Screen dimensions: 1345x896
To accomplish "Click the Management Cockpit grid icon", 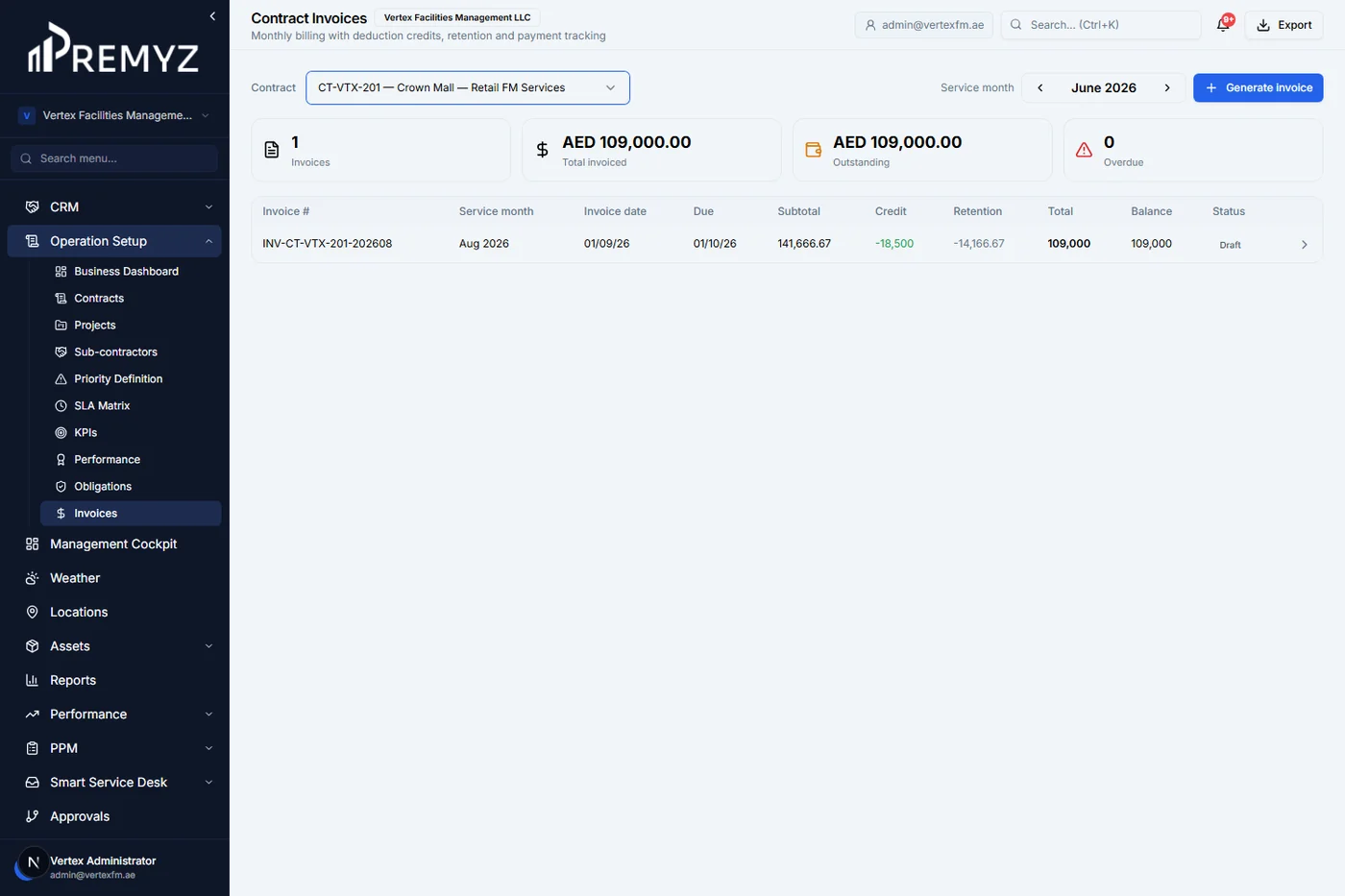I will (32, 544).
